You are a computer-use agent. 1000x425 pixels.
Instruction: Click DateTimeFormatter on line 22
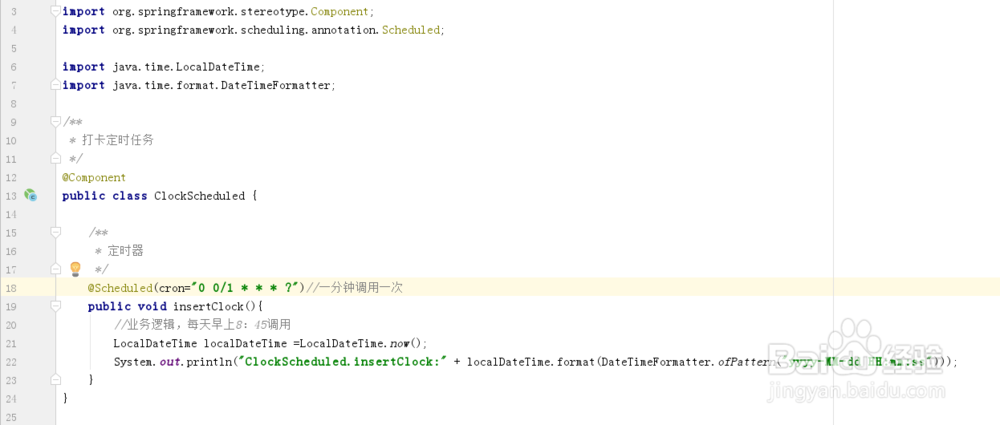[656, 362]
